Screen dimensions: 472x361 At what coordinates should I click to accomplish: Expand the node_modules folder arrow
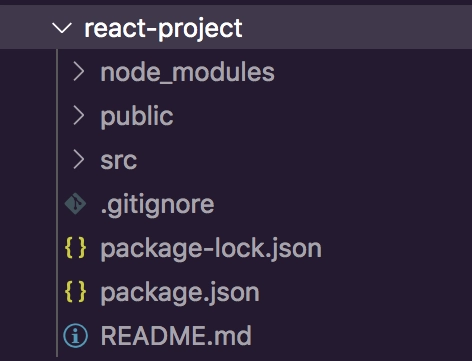(79, 72)
